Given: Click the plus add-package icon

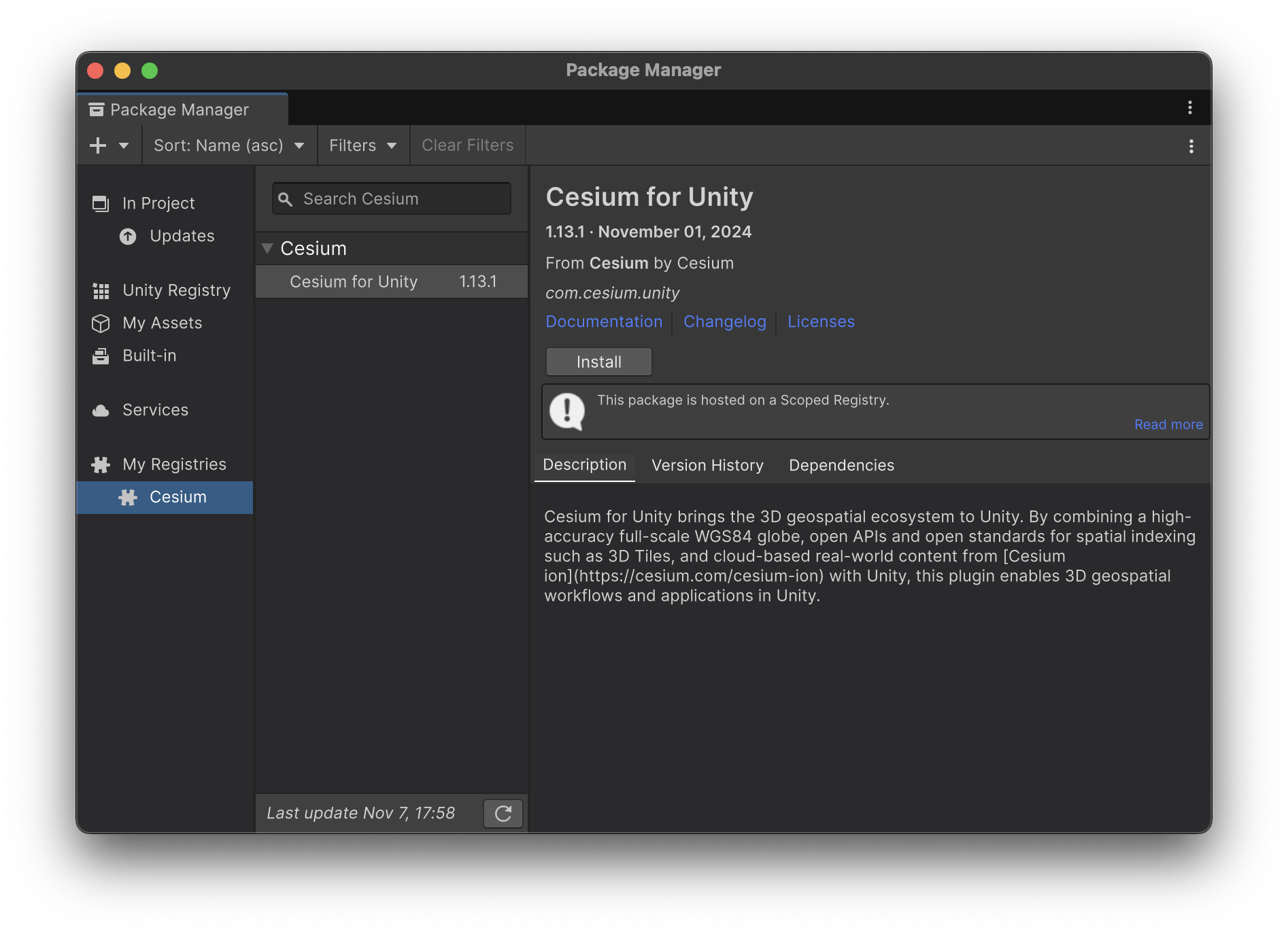Looking at the screenshot, I should coord(98,145).
